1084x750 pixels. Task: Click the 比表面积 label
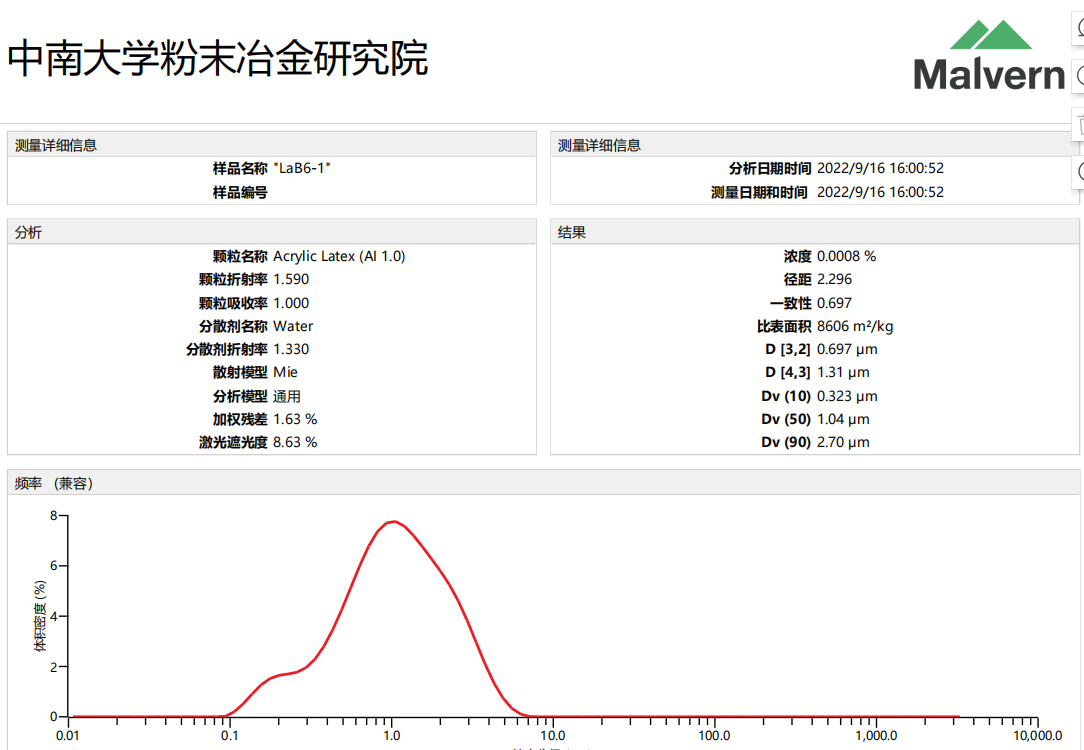(x=783, y=326)
